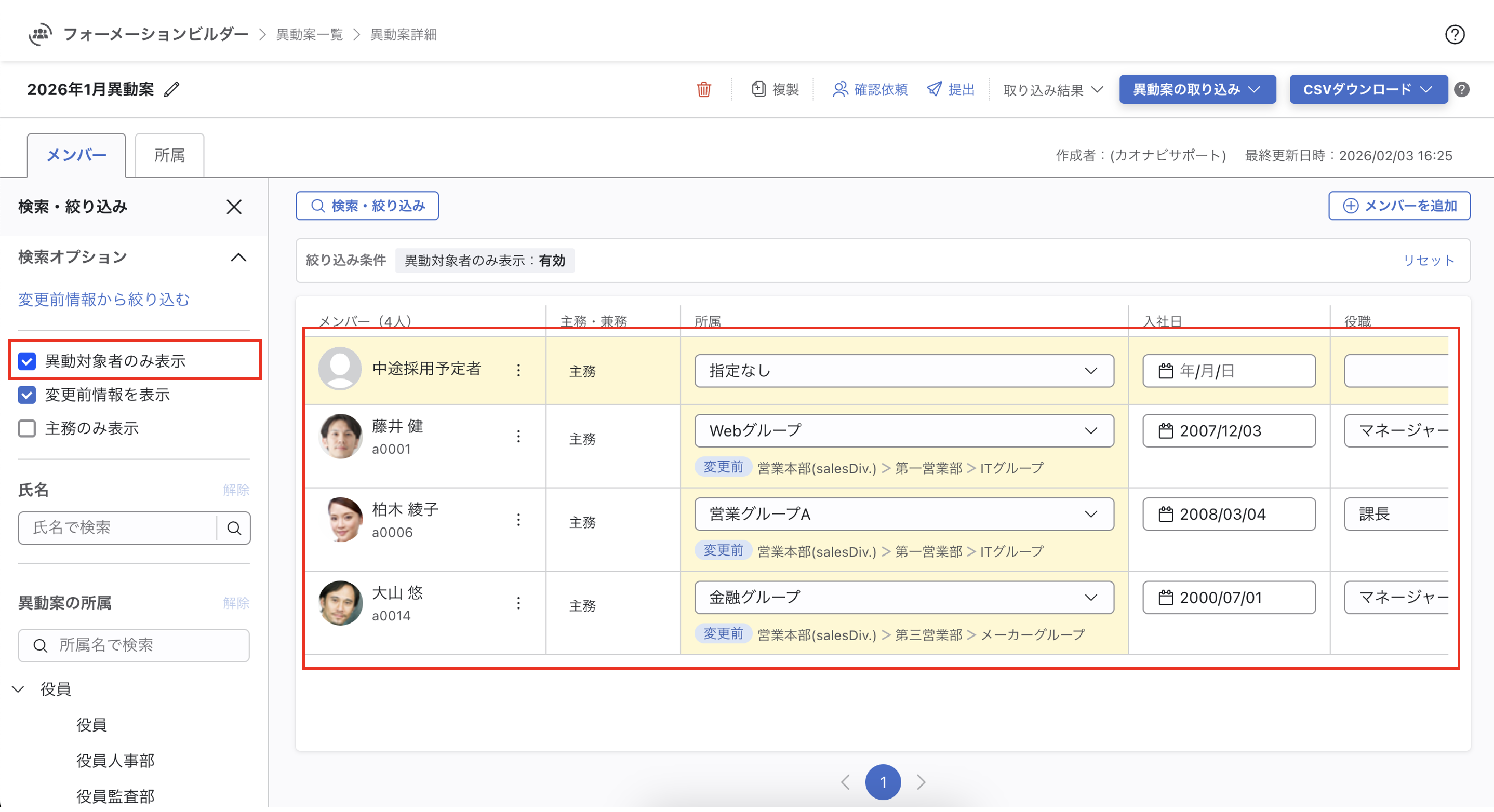
Task: Click 異動案一覧 in the breadcrumb
Action: pyautogui.click(x=309, y=35)
